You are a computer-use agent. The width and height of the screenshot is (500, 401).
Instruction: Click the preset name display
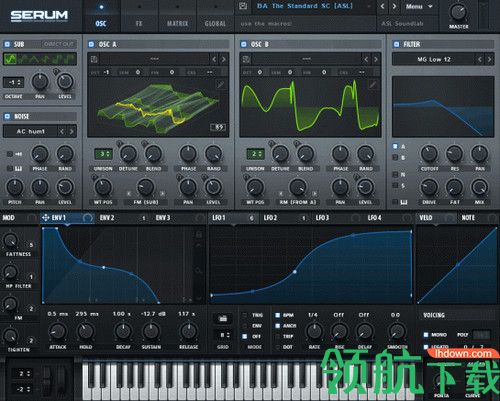pyautogui.click(x=305, y=6)
